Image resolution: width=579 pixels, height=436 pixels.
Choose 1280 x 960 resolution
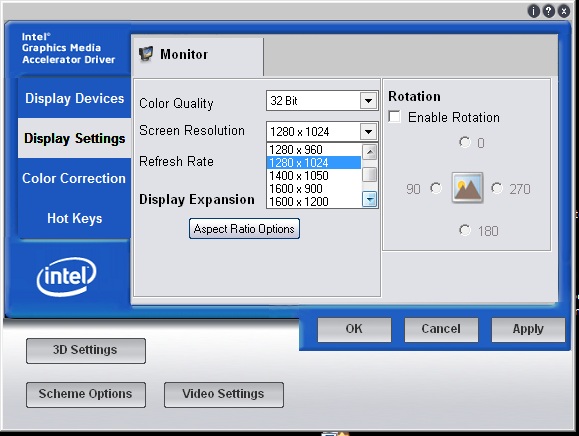tap(314, 150)
